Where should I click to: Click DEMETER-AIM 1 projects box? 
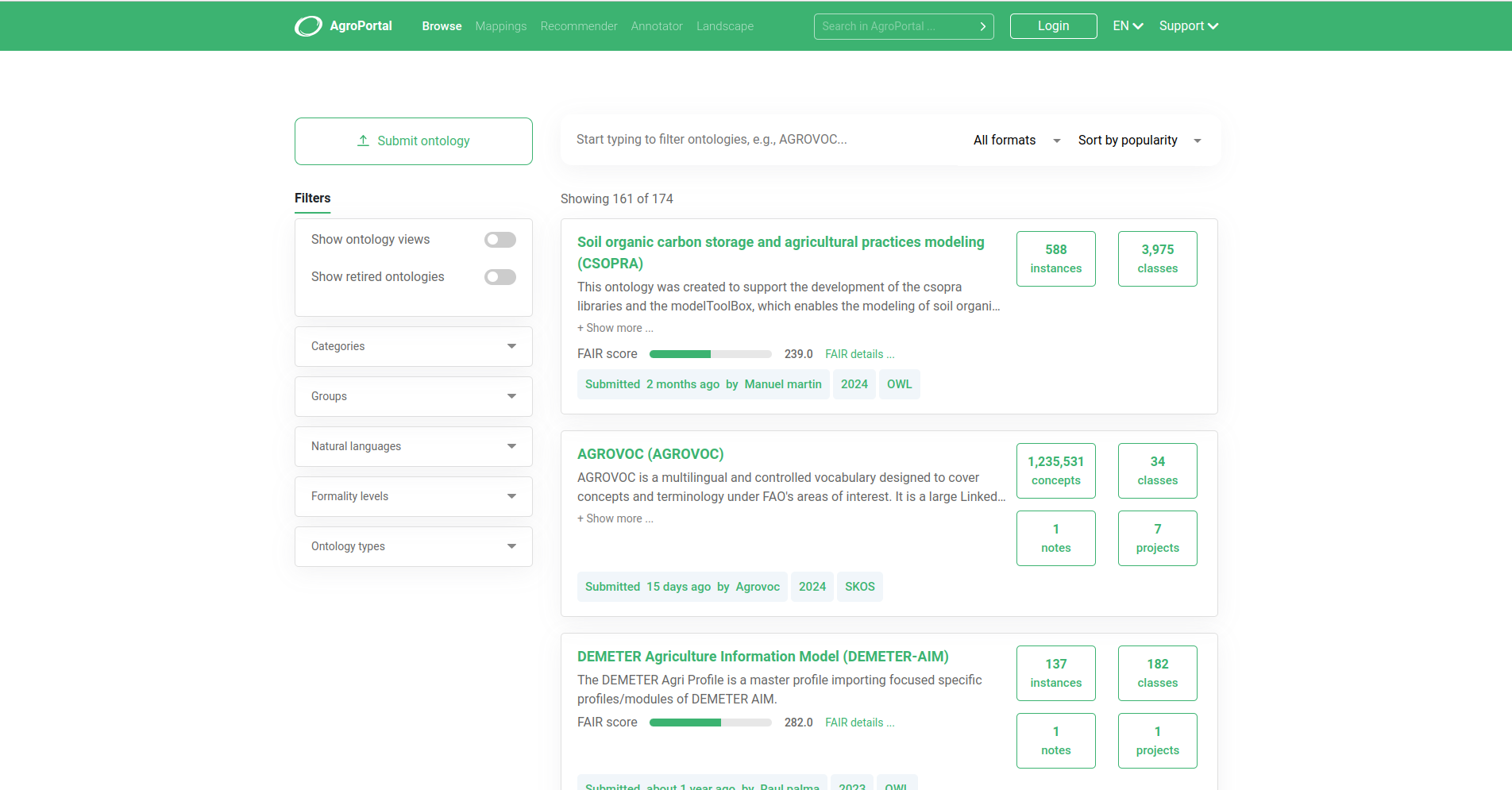(1158, 741)
